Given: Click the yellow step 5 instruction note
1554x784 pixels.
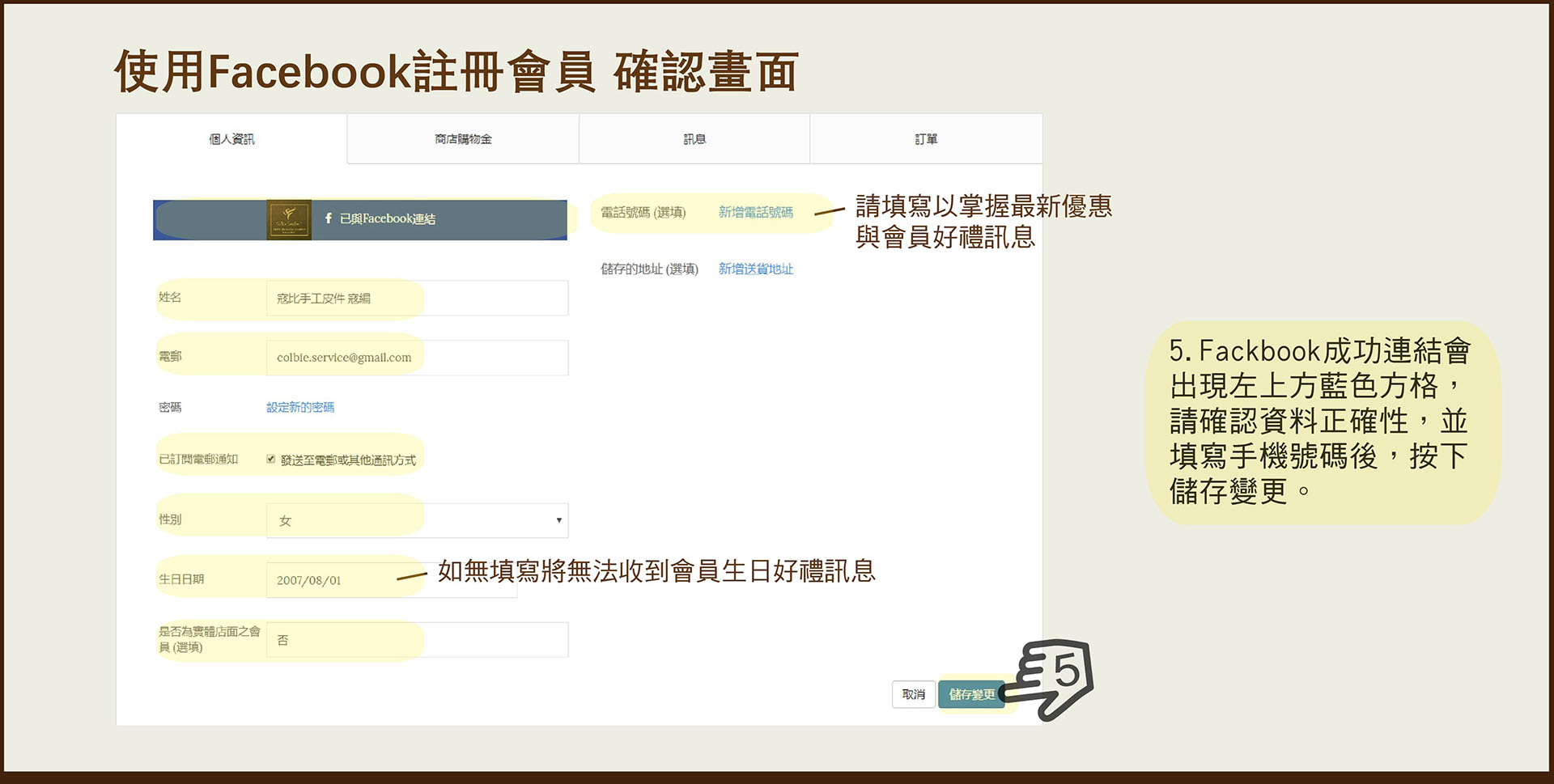Looking at the screenshot, I should point(1322,422).
